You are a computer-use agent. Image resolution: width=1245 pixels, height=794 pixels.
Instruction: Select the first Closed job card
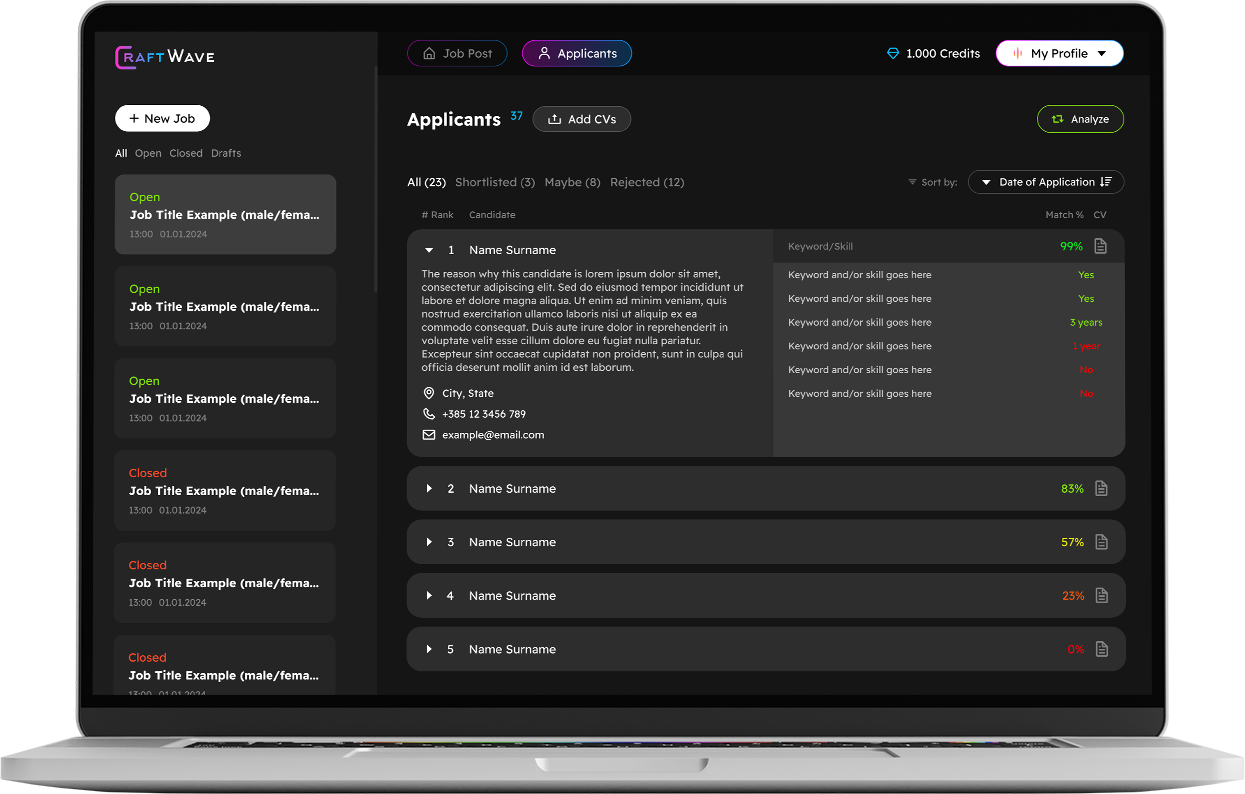point(225,490)
